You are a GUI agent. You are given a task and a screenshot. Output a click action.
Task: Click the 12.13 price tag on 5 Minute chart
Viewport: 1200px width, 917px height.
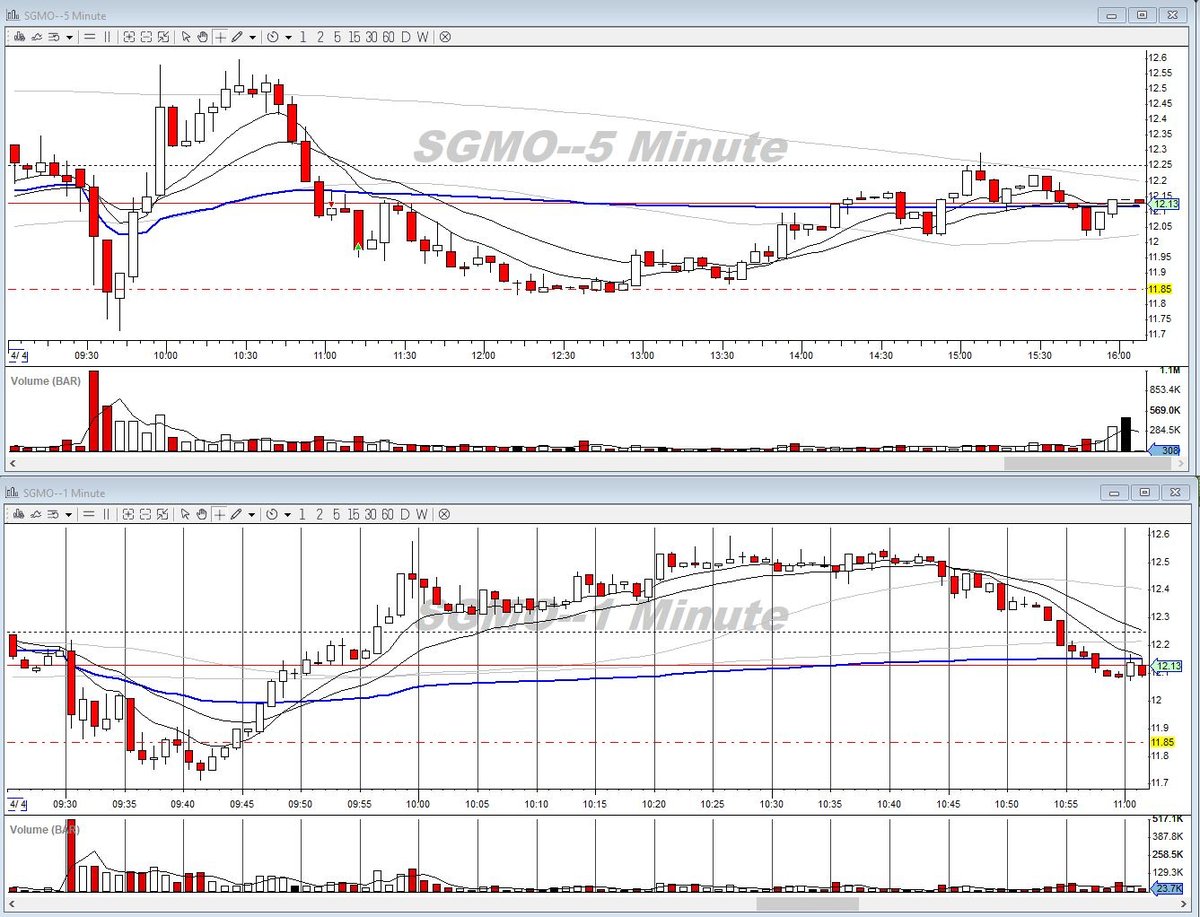pos(1162,204)
